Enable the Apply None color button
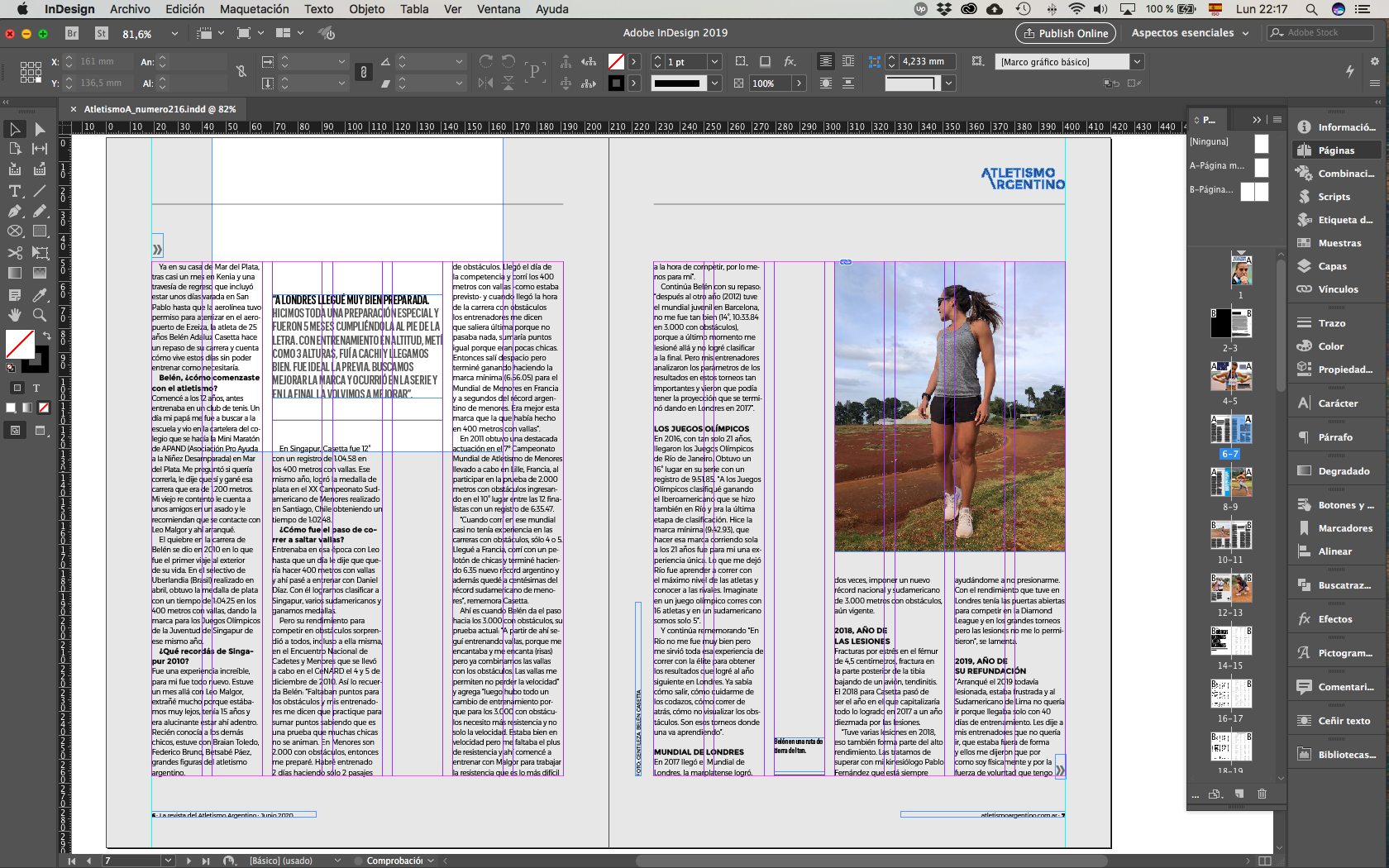Viewport: 1389px width, 868px height. pyautogui.click(x=44, y=408)
